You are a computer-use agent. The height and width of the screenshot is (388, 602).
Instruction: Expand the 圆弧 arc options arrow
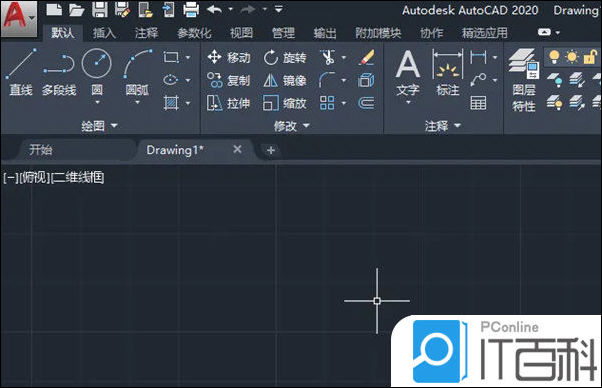[x=137, y=102]
